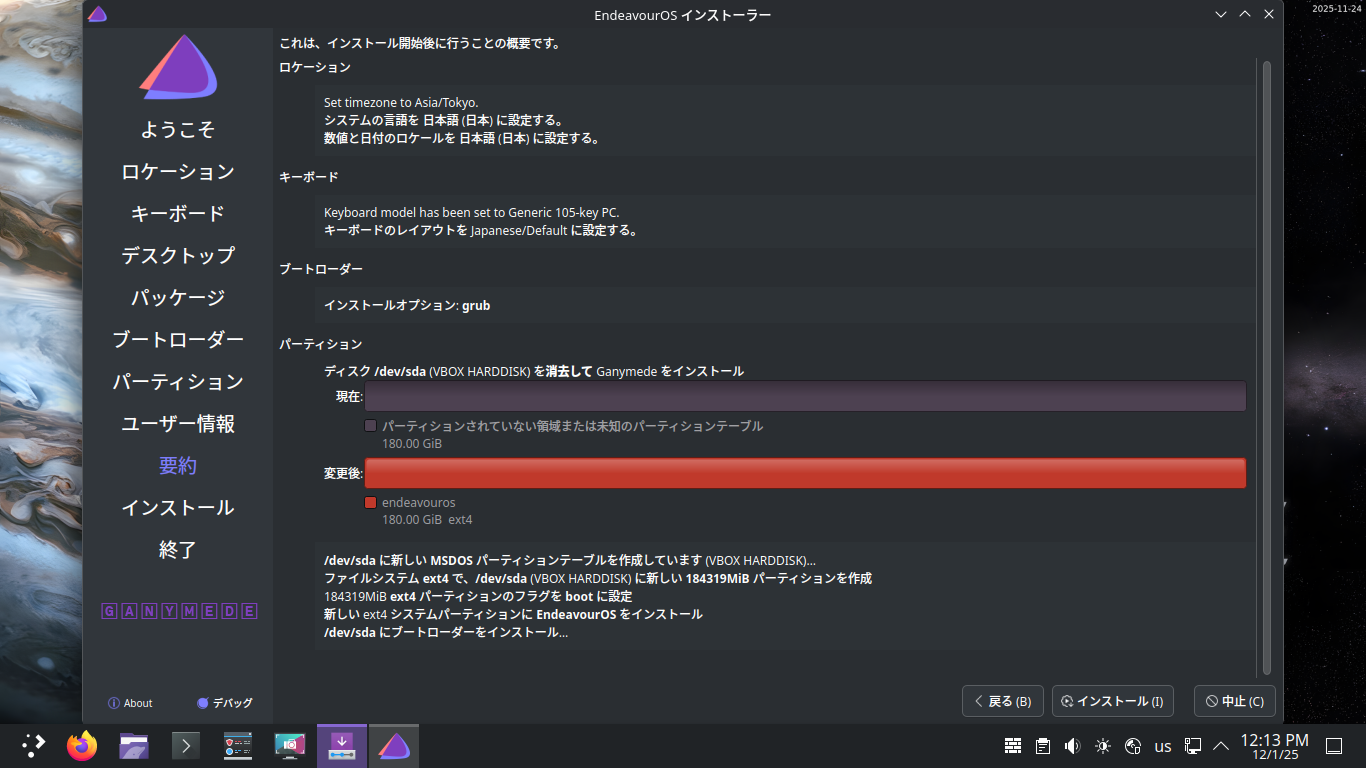Switch to the purple download-arrow taskbar app
This screenshot has height=768, width=1366.
tap(342, 746)
